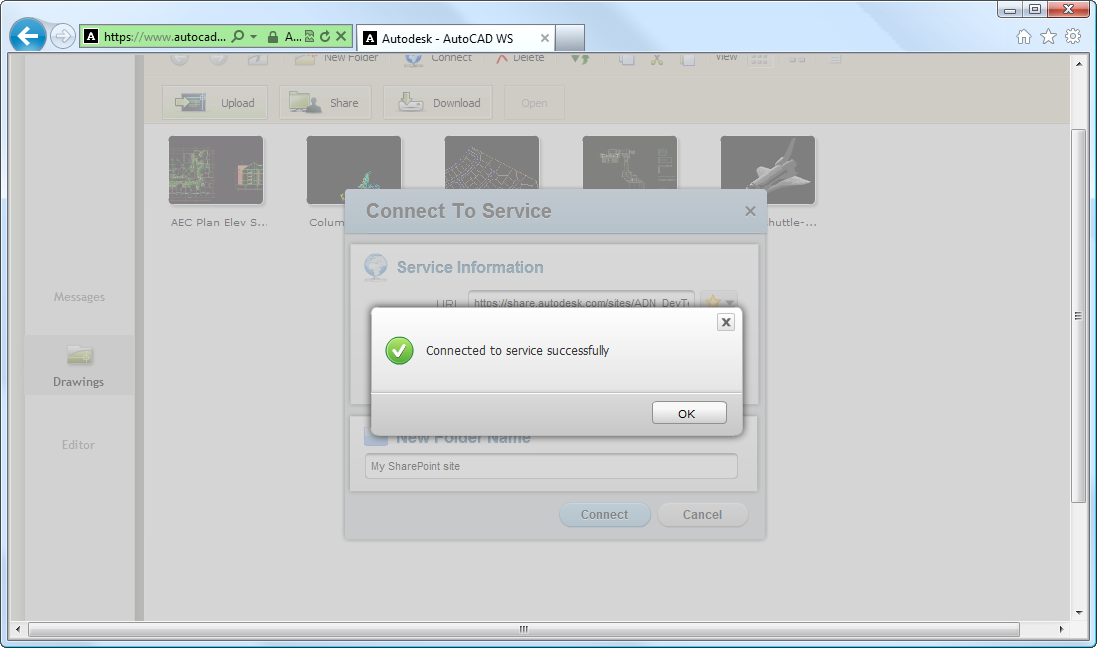
Task: Select the AEC Plan Elev drawing thumbnail
Action: click(x=216, y=171)
